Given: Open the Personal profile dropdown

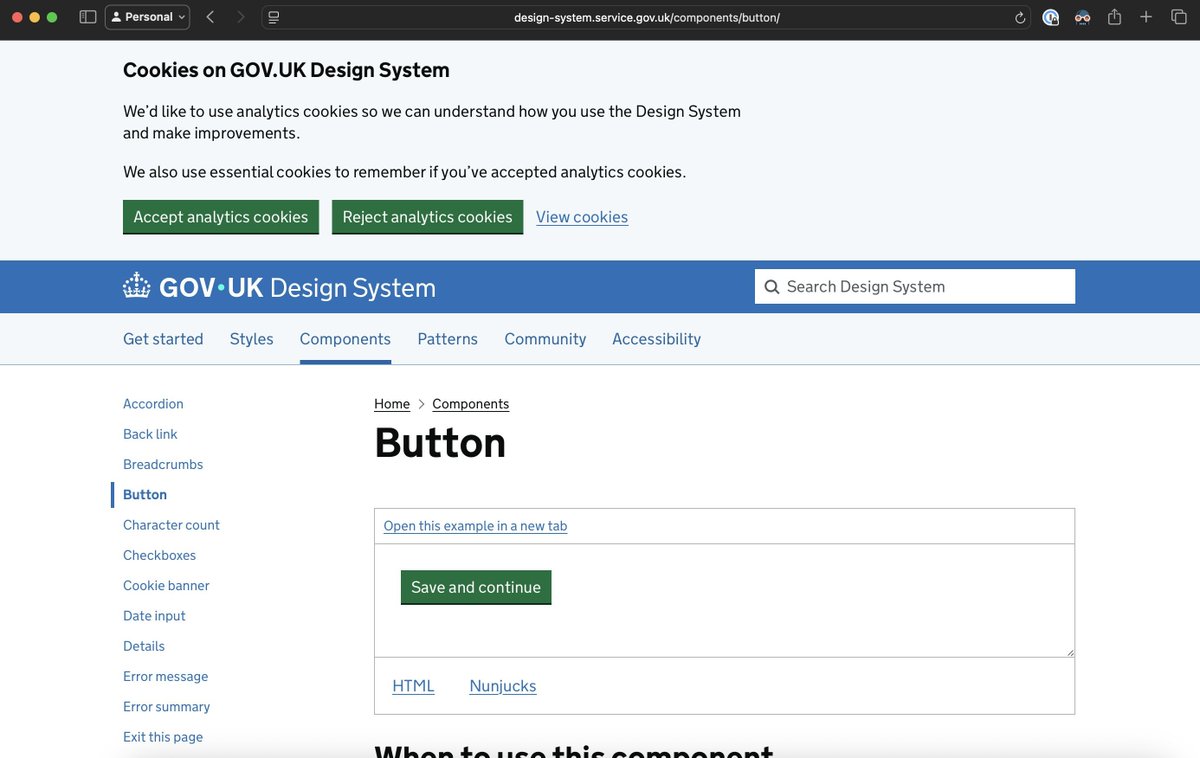Looking at the screenshot, I should [x=147, y=17].
